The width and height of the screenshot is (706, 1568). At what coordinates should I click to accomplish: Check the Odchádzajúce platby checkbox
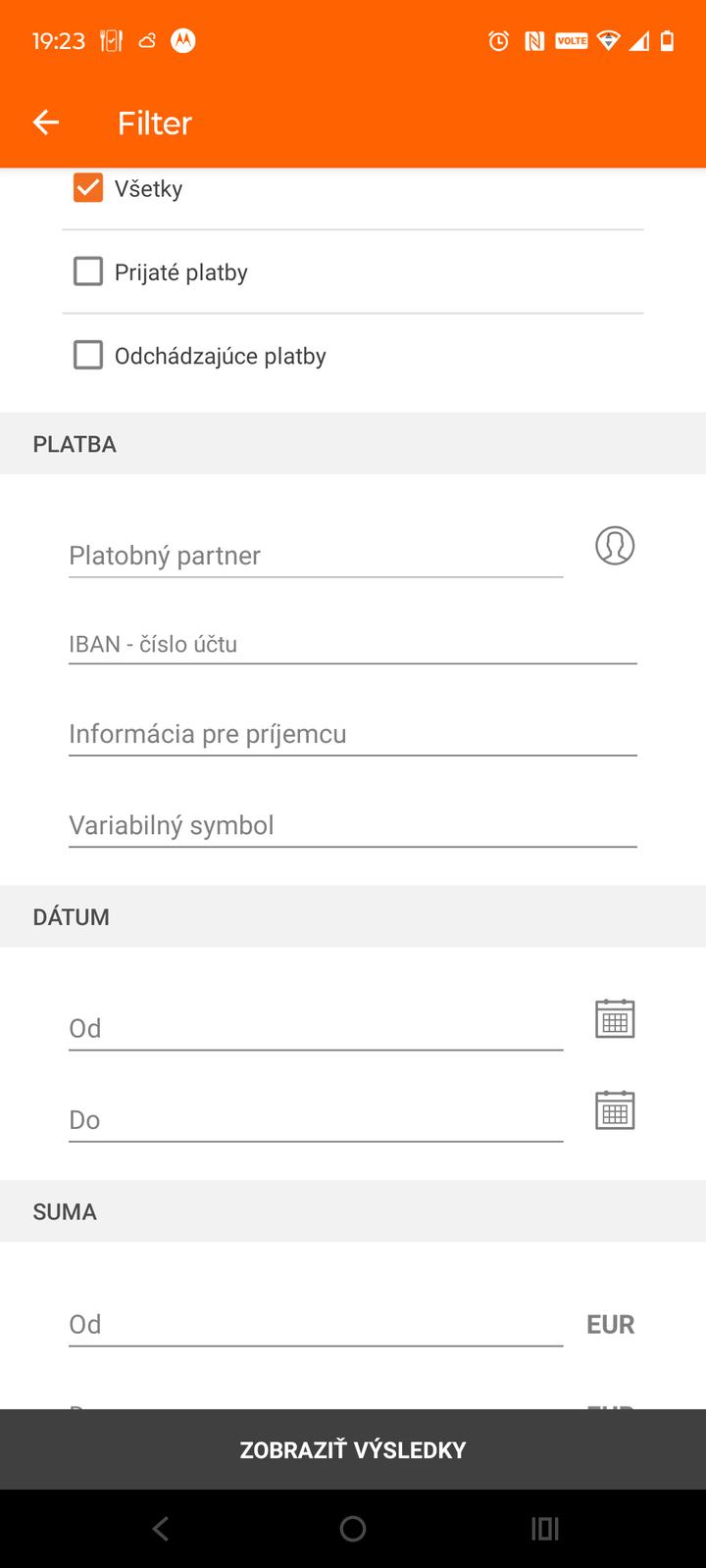point(88,355)
